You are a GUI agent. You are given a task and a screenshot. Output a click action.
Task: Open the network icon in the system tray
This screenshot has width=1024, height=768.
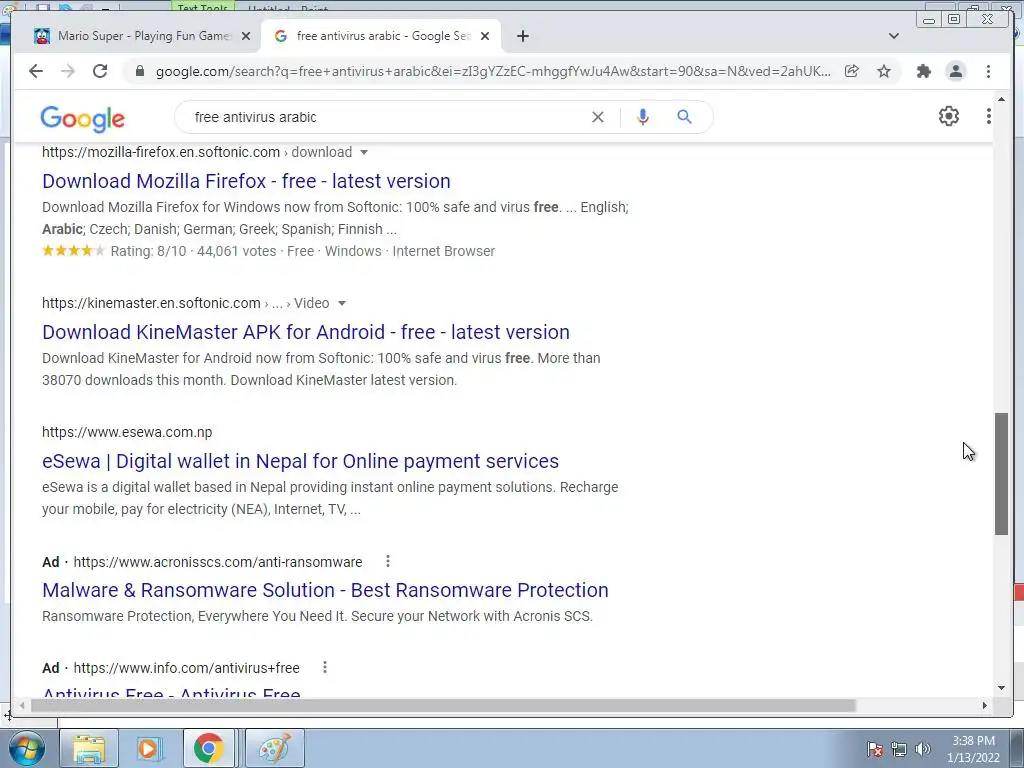click(899, 749)
